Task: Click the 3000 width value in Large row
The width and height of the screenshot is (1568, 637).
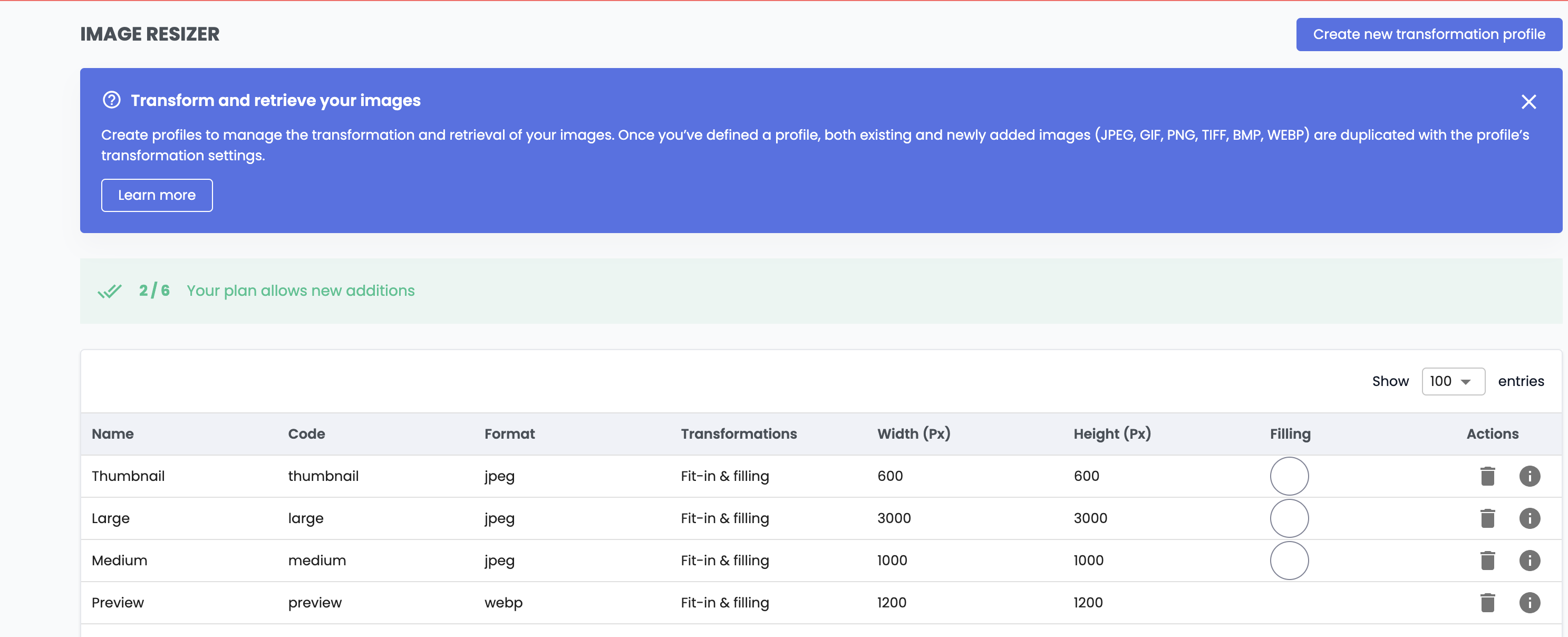Action: coord(894,518)
